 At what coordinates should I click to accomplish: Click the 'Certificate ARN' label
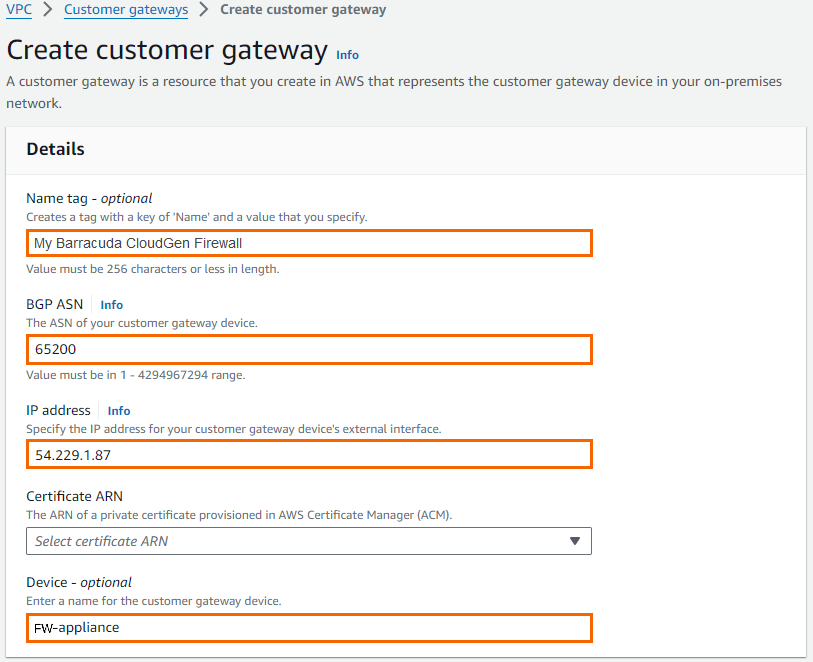pos(75,497)
